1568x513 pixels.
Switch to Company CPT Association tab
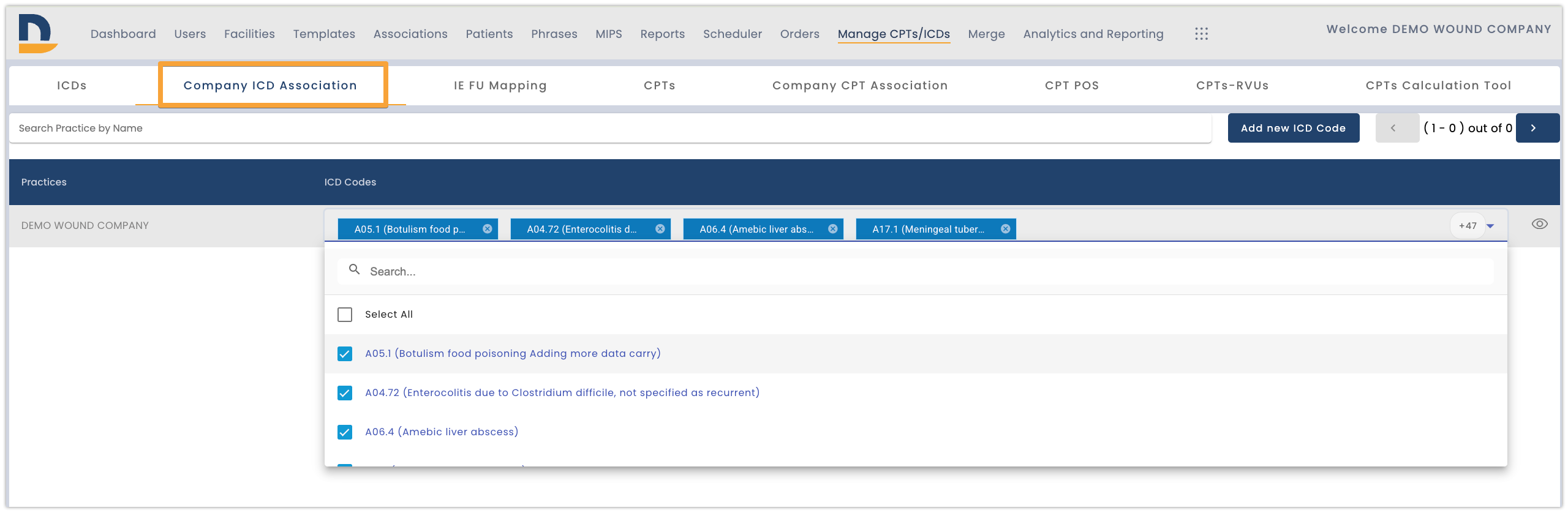tap(860, 86)
